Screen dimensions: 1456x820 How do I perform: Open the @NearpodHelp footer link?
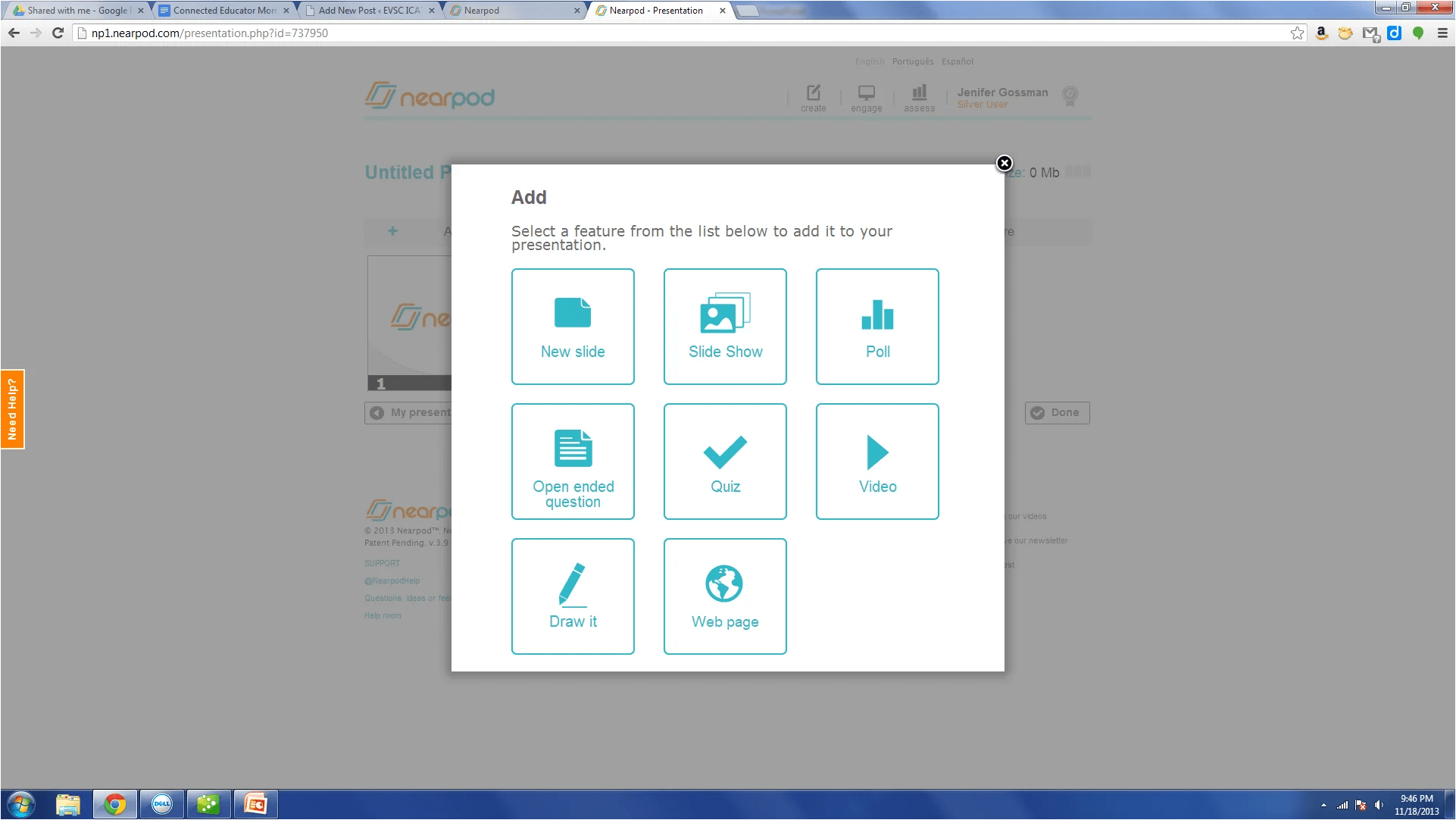click(x=392, y=581)
